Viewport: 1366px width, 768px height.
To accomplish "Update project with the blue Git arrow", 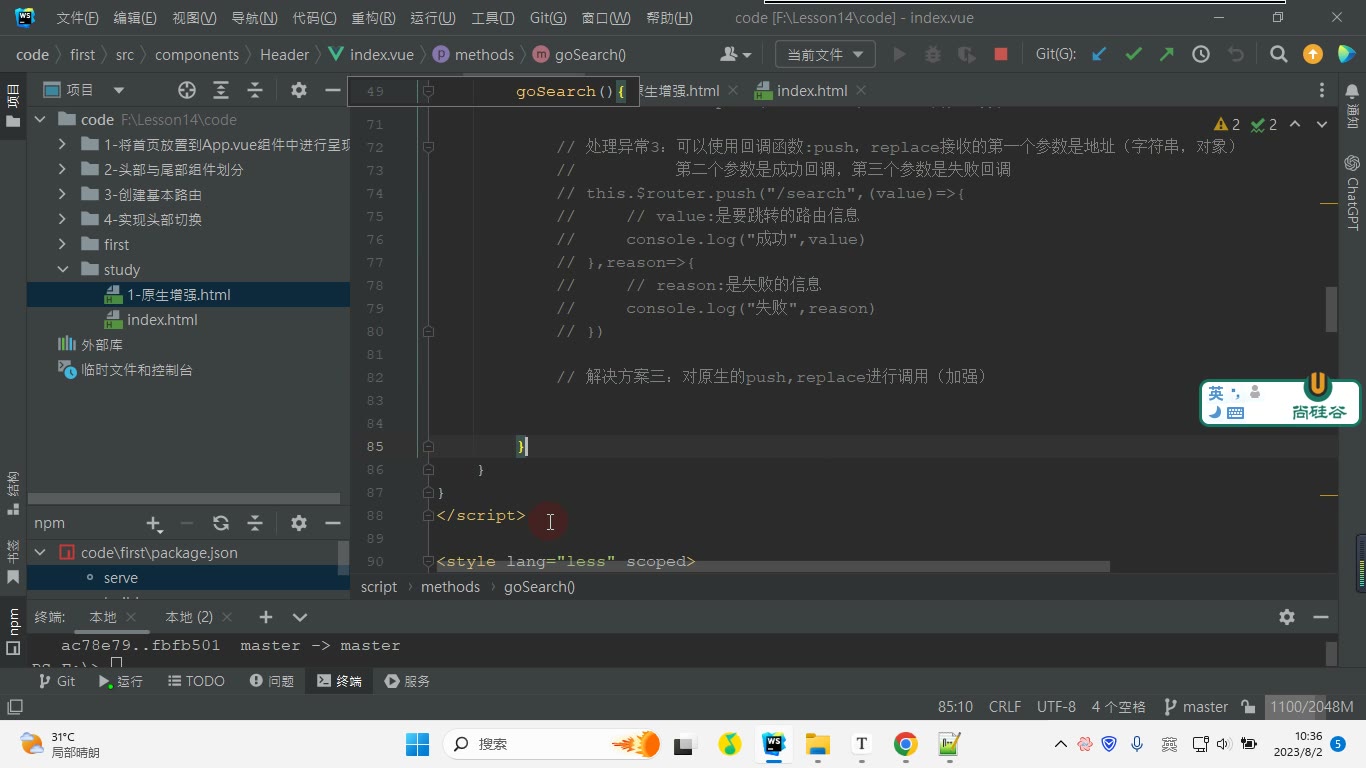I will coord(1099,55).
